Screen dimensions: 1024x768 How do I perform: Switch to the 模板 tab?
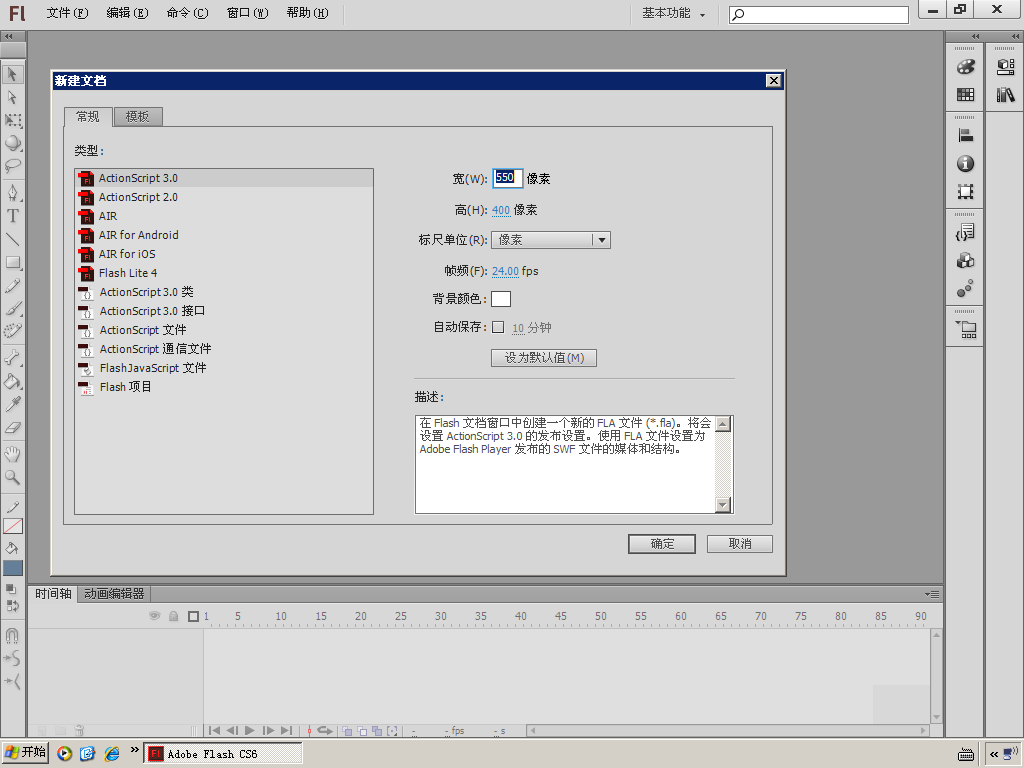coord(138,117)
